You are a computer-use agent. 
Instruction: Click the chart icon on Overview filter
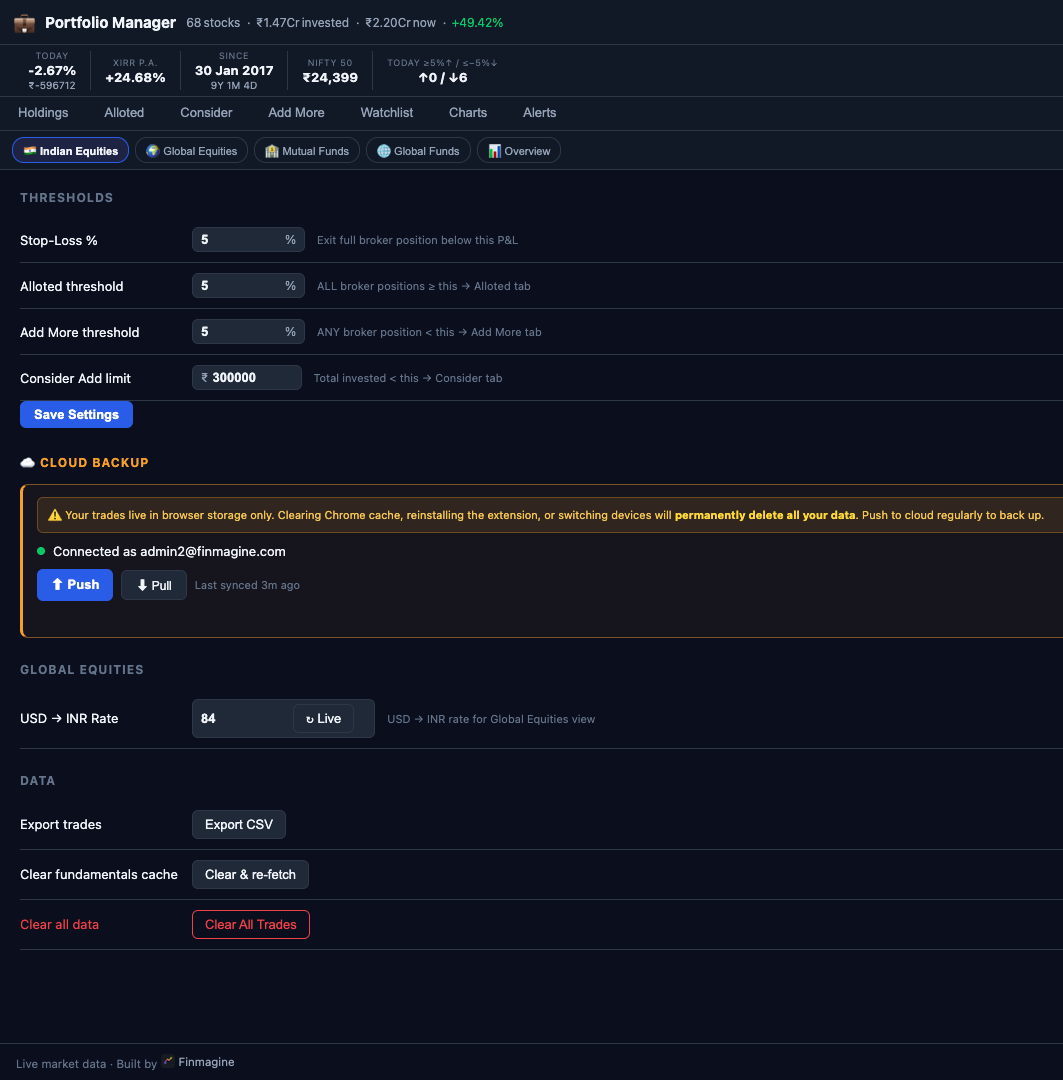pyautogui.click(x=493, y=150)
